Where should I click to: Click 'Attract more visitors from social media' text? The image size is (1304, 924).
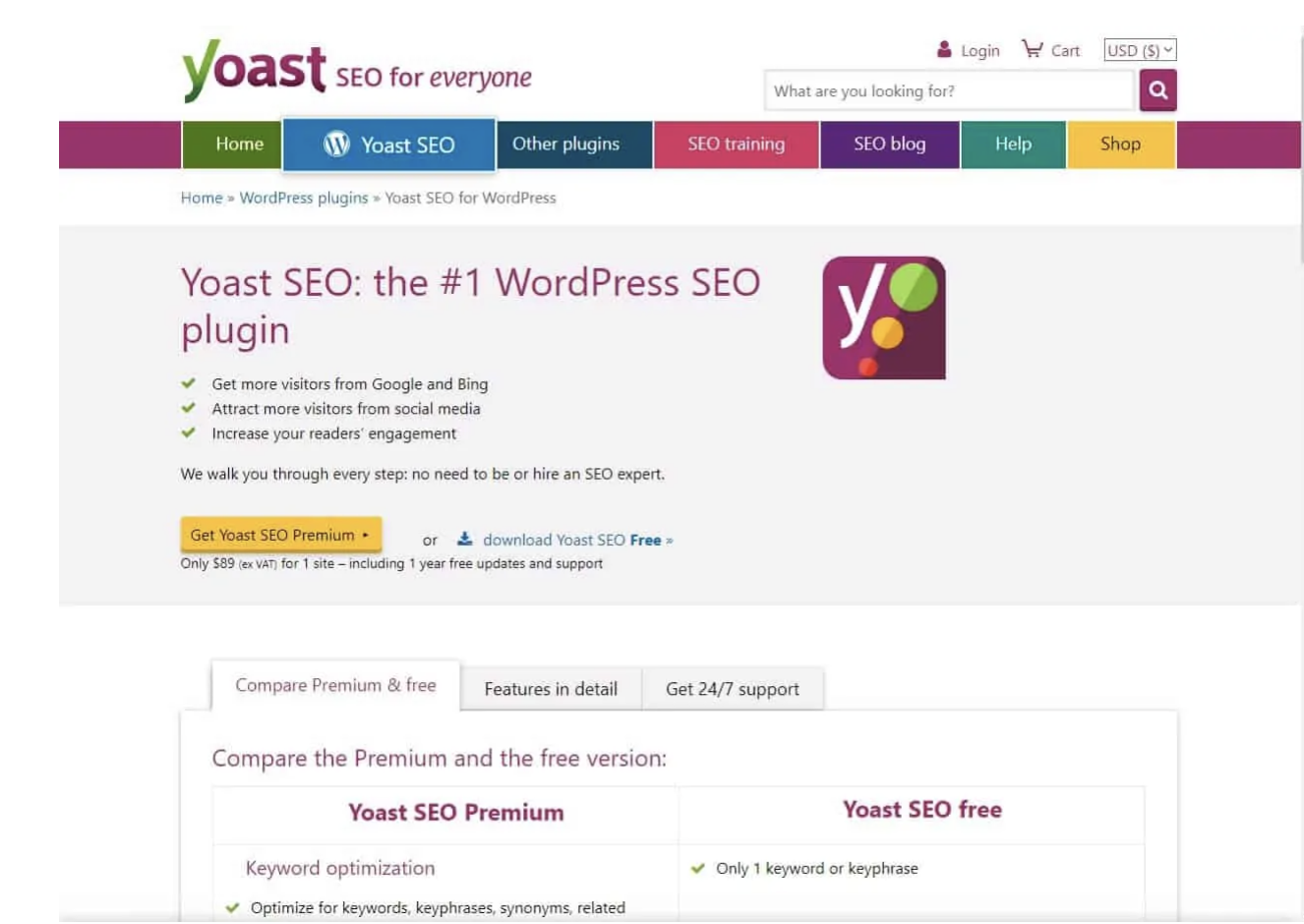(x=346, y=409)
